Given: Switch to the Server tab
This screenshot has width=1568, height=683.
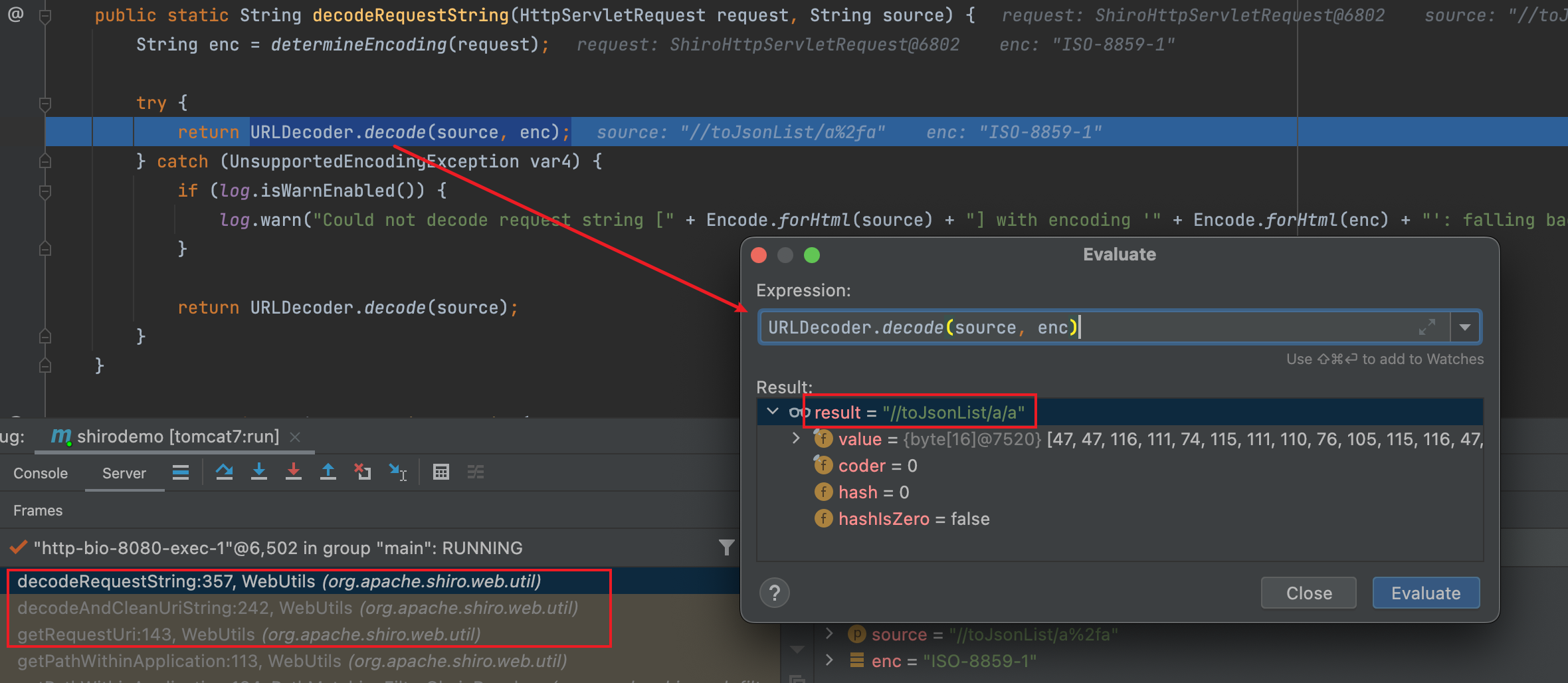Looking at the screenshot, I should [x=124, y=473].
